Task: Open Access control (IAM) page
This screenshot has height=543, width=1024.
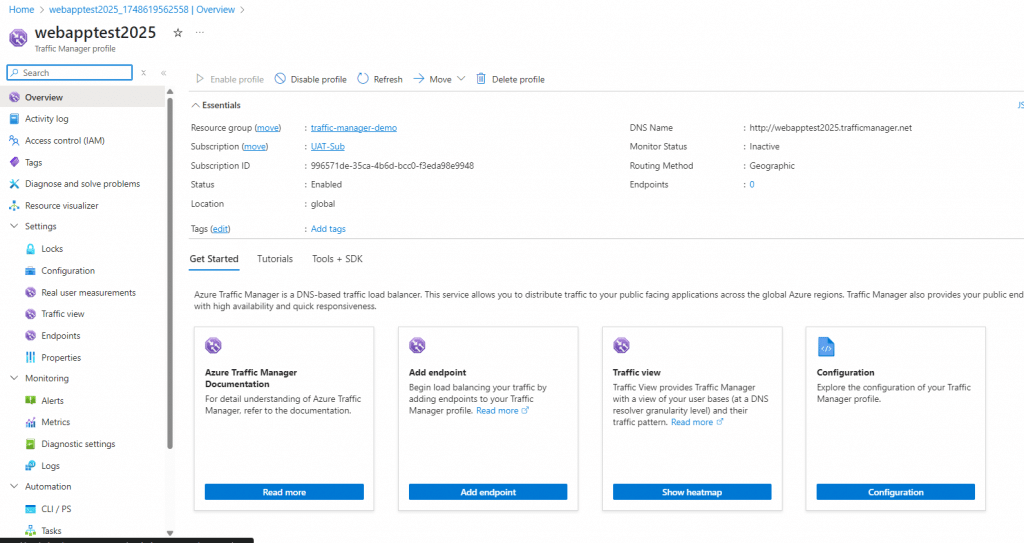Action: (64, 141)
